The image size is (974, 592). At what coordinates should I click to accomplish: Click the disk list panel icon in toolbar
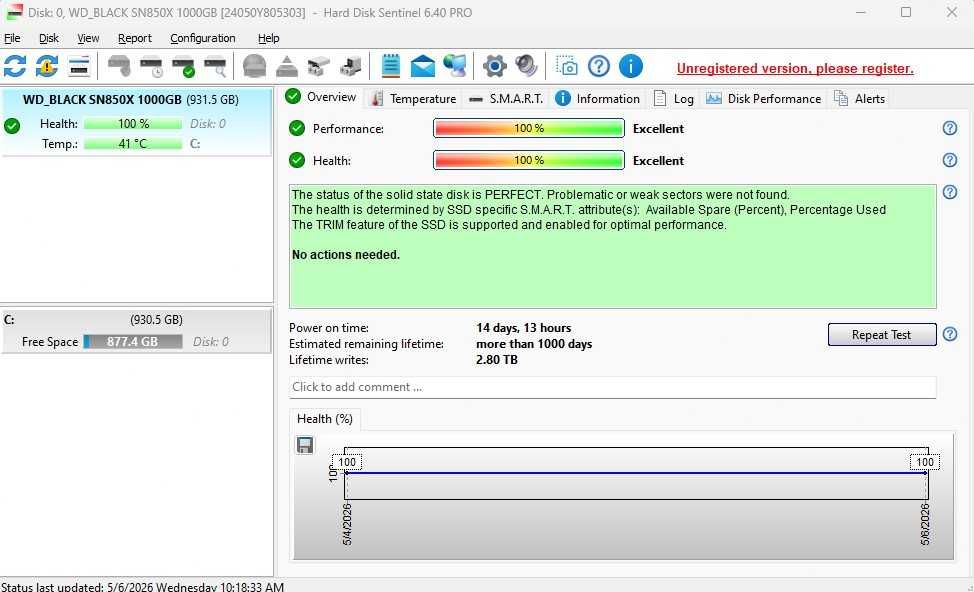[x=80, y=66]
